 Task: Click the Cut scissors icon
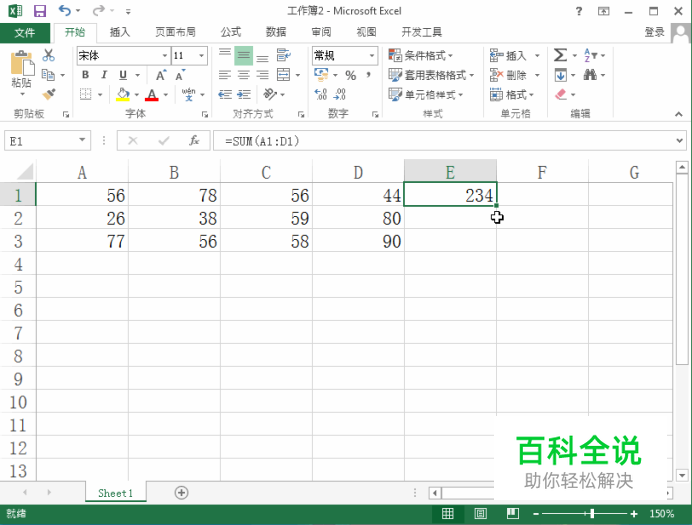point(49,55)
